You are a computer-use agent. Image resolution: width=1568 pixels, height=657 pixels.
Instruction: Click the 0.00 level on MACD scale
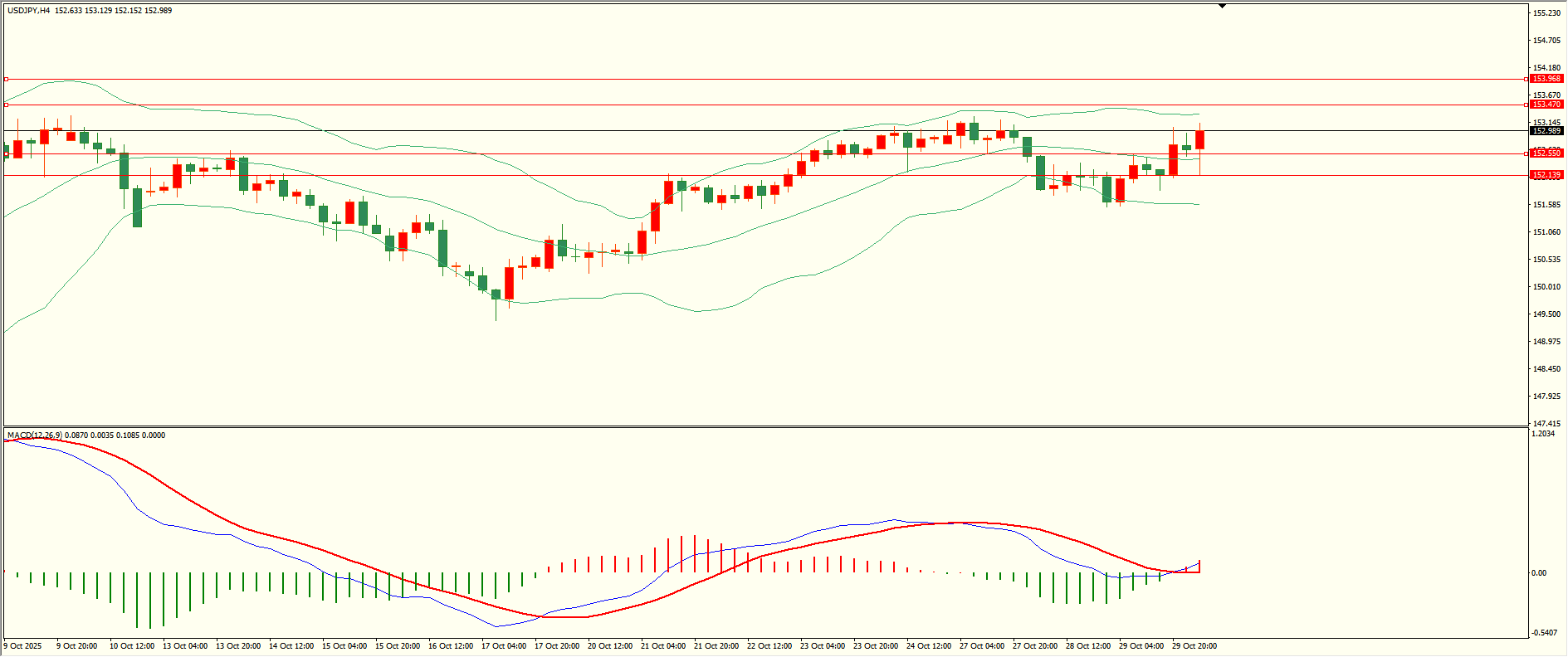(x=1538, y=573)
